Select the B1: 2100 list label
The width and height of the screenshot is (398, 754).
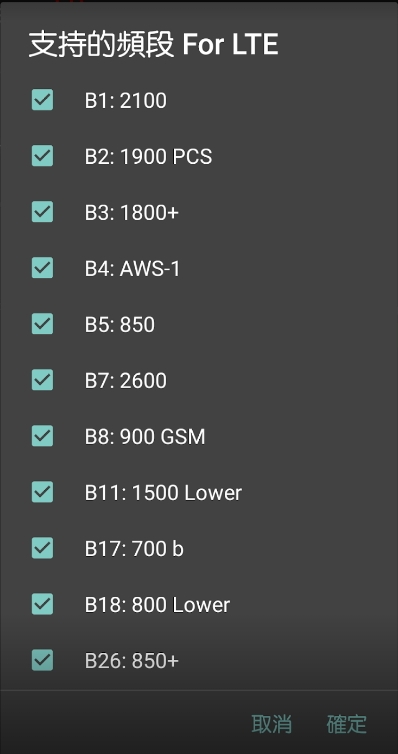(x=126, y=101)
